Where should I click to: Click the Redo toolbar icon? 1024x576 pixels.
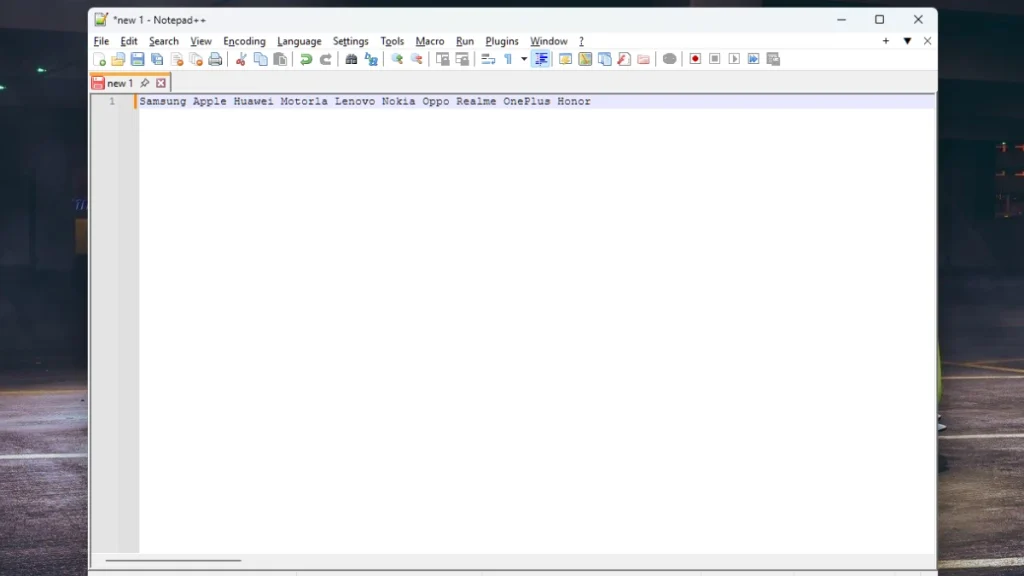pos(325,59)
